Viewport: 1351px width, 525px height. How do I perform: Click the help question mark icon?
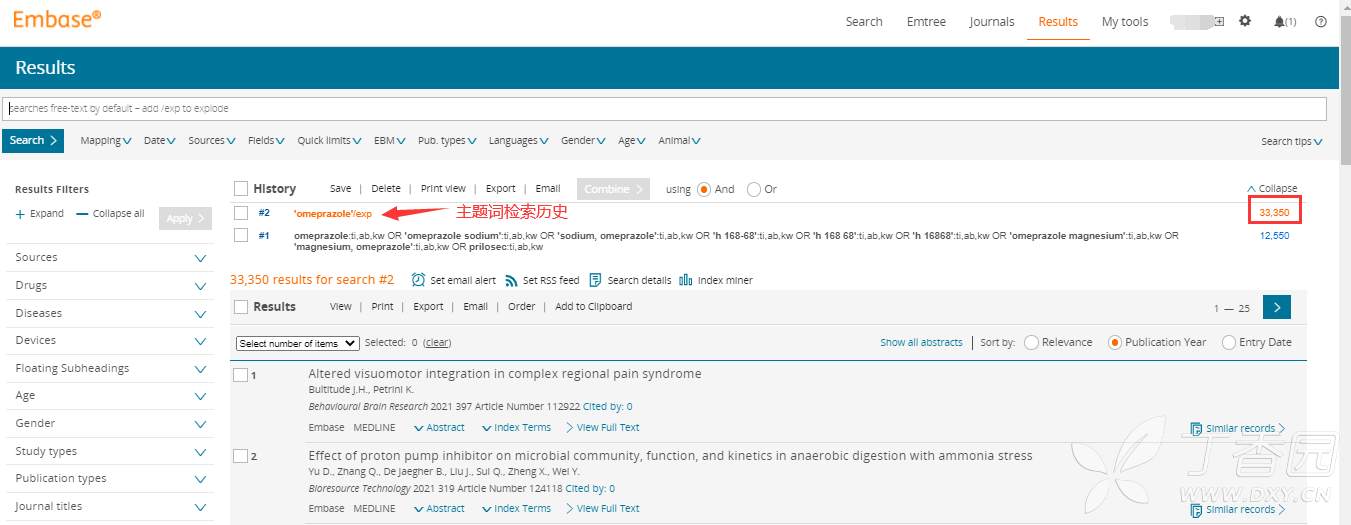pos(1321,21)
